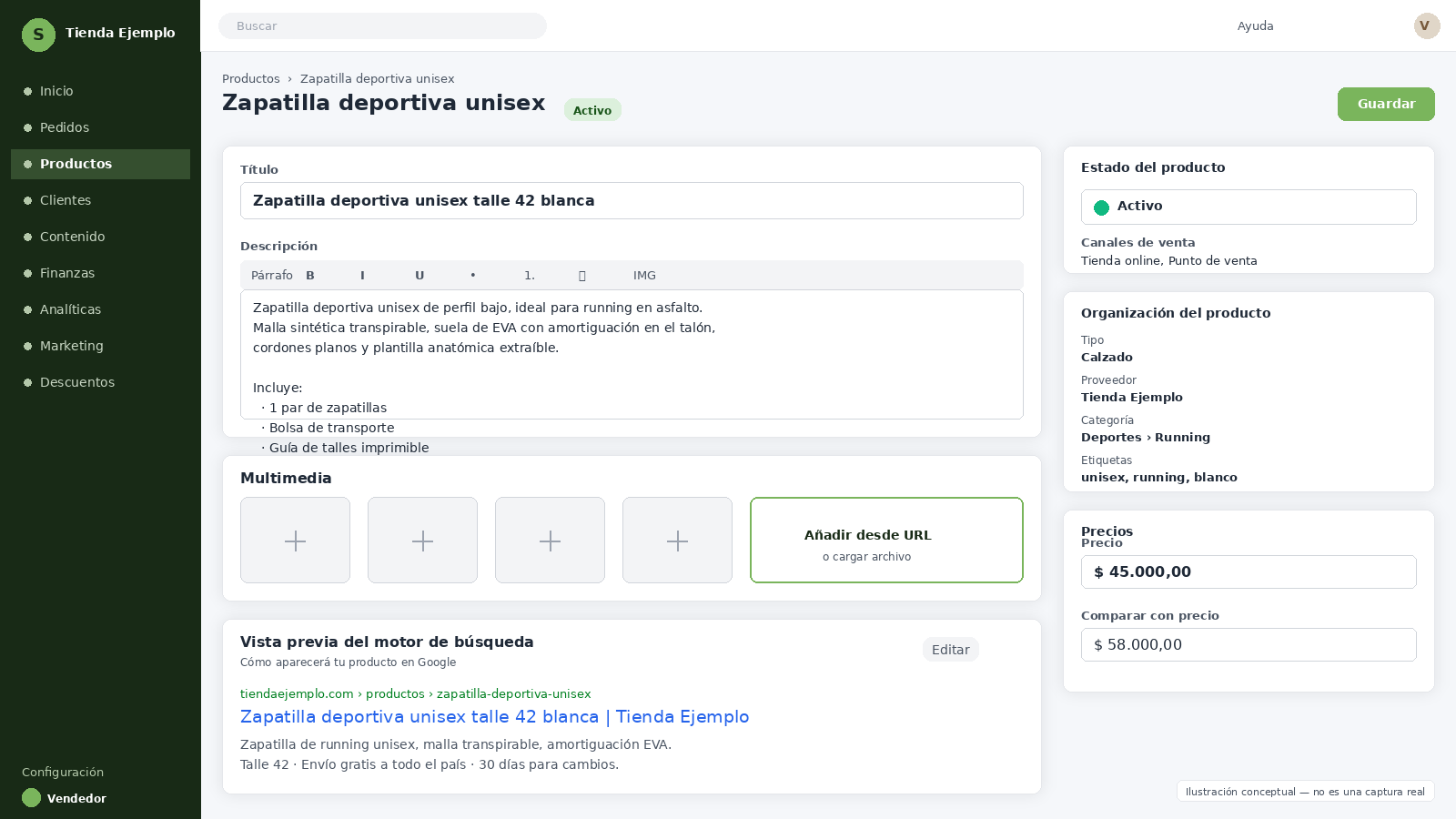Click Tienda online, Punto de venta text
Viewport: 1456px width, 819px height.
(1168, 260)
